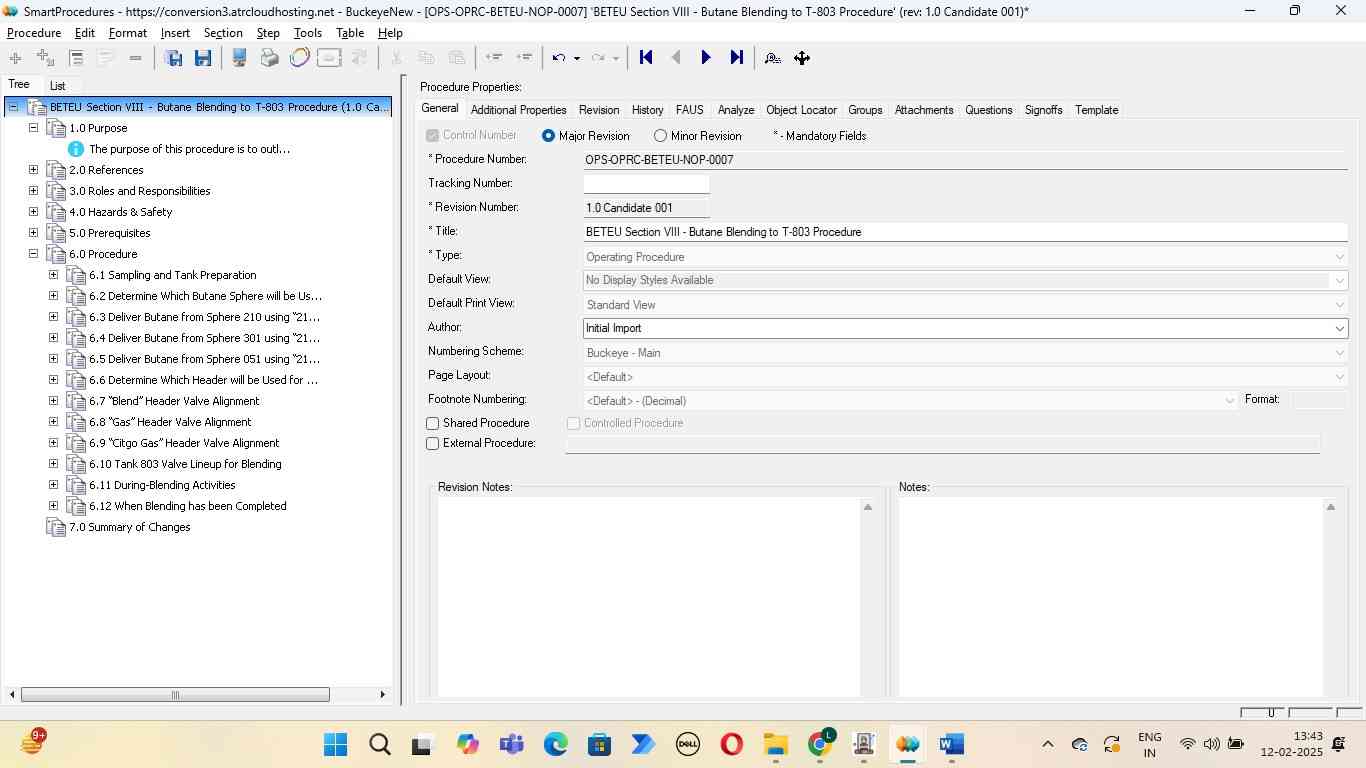This screenshot has height=768, width=1366.
Task: Open the Author dropdown
Action: [x=1339, y=328]
